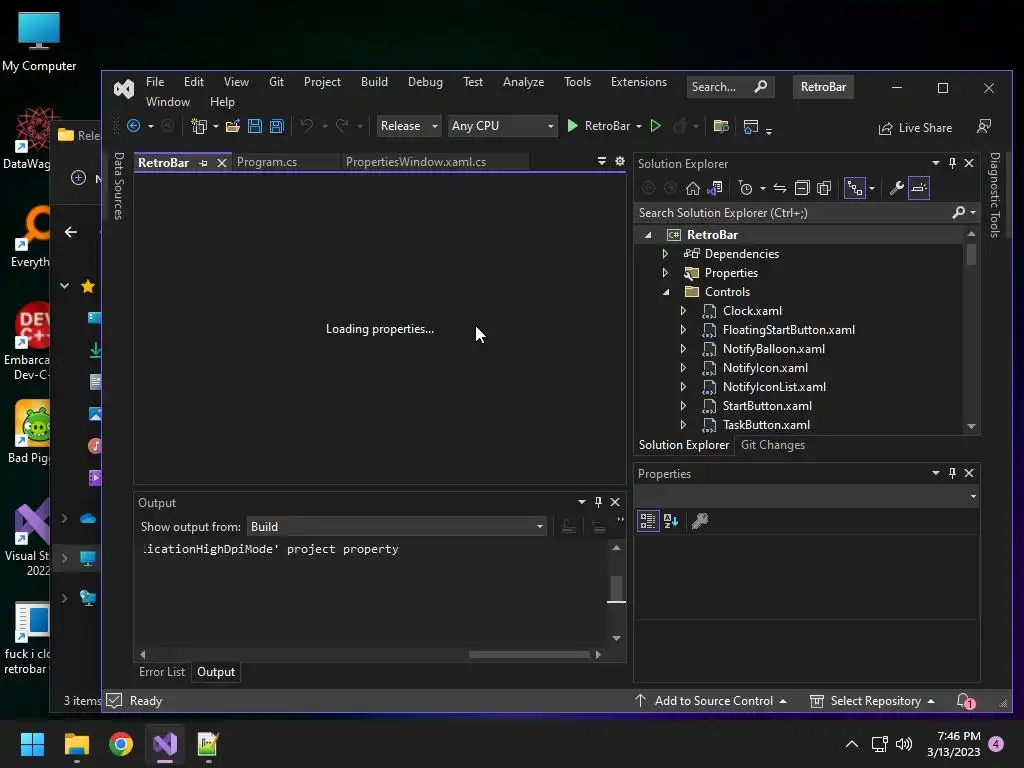Click Add to Source Control
Image resolution: width=1024 pixels, height=768 pixels.
[x=711, y=701]
